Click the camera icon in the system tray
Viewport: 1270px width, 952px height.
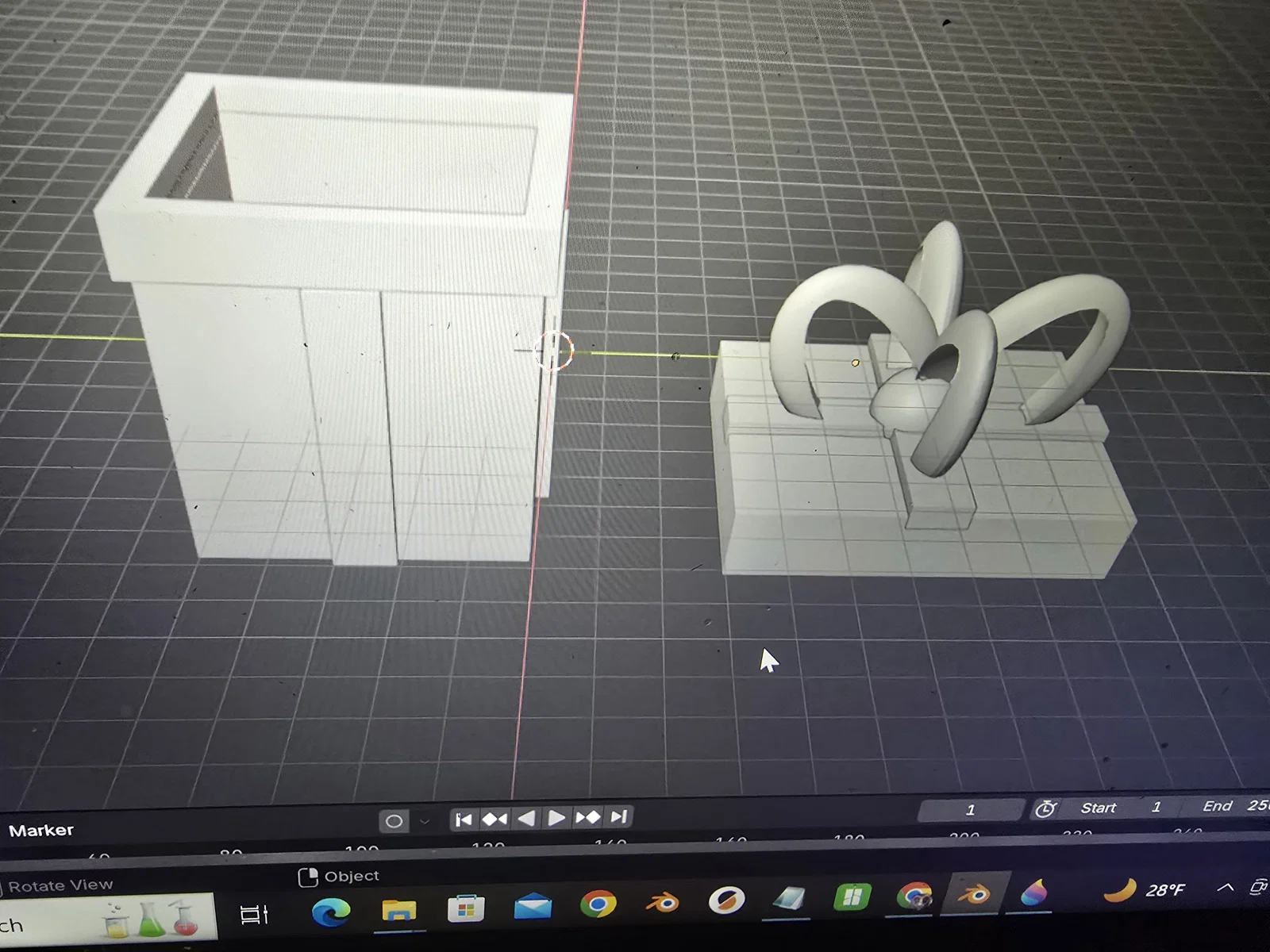tap(1259, 885)
